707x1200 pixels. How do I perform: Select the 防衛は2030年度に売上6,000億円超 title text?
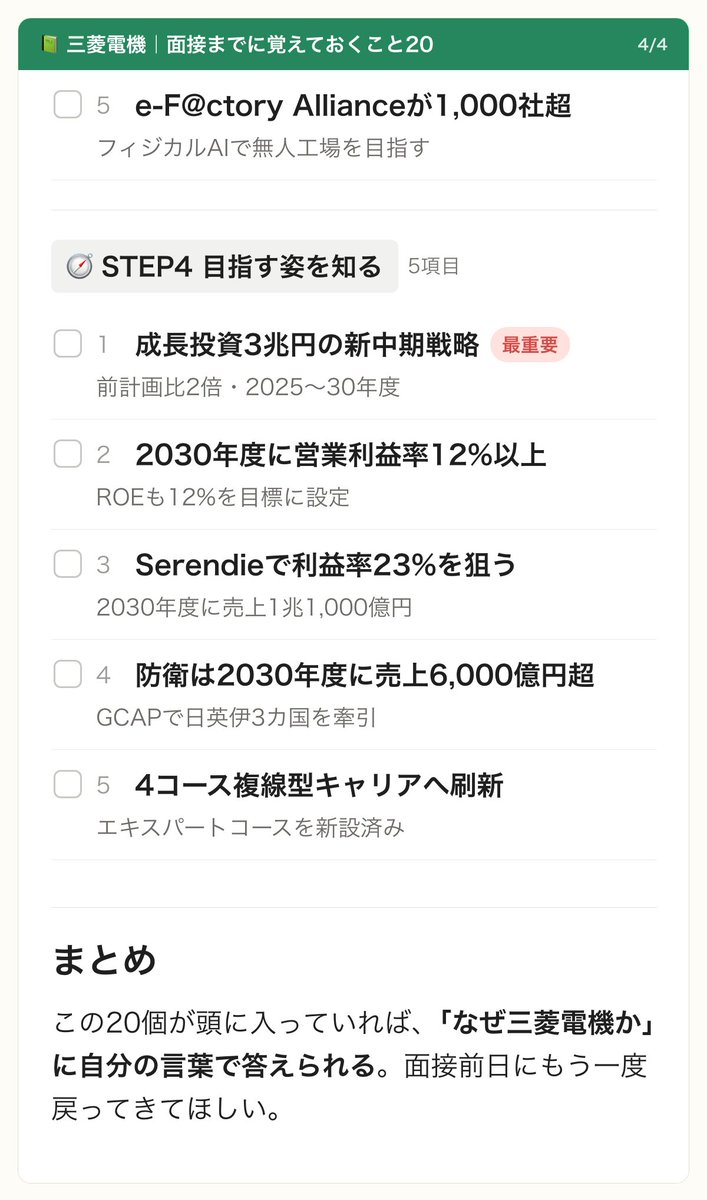[365, 675]
